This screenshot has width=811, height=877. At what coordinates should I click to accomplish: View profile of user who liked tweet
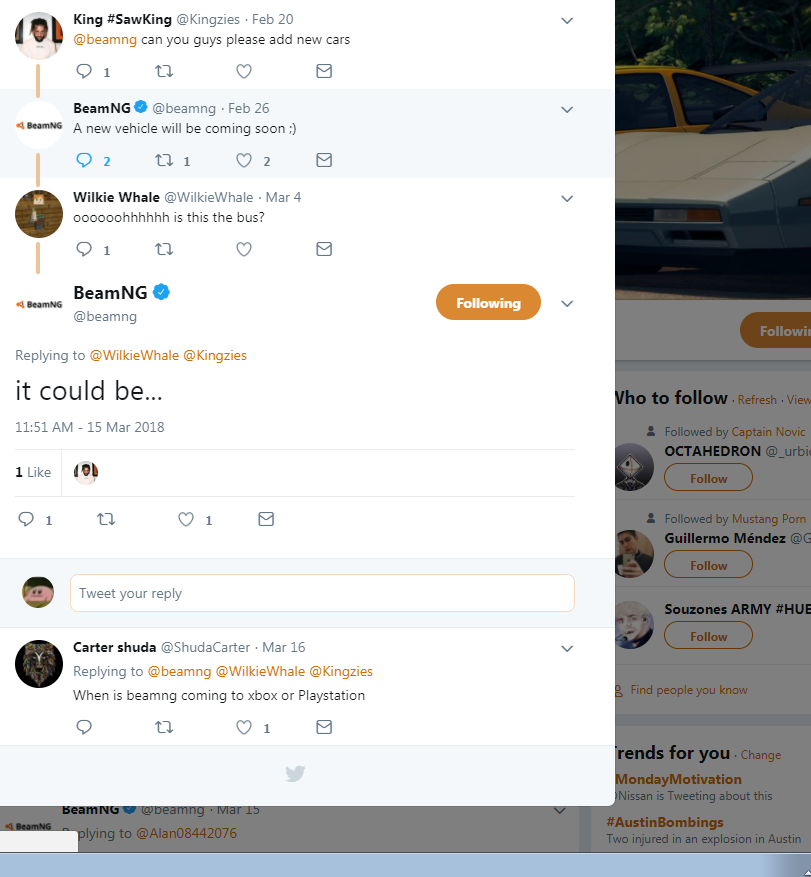86,472
